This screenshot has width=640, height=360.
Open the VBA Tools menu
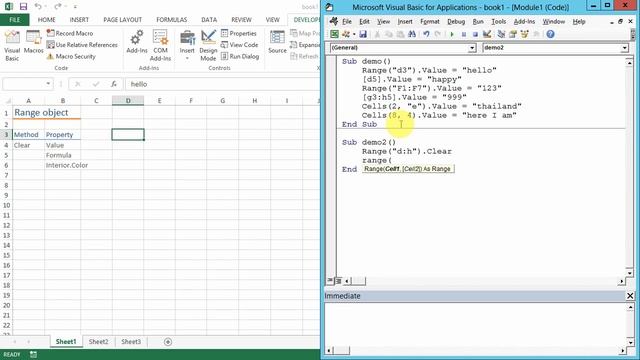tap(498, 22)
